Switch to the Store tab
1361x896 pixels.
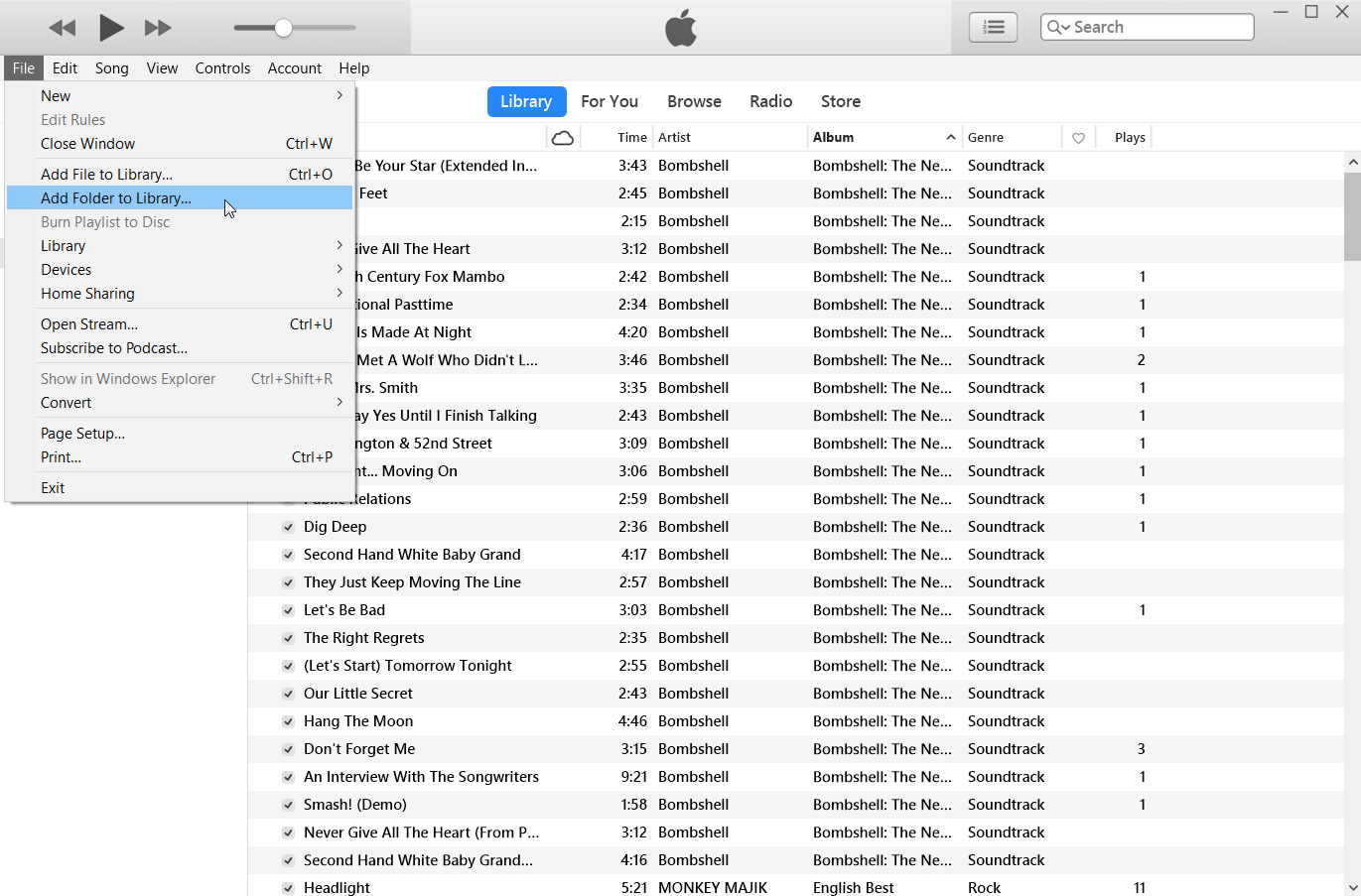point(841,101)
